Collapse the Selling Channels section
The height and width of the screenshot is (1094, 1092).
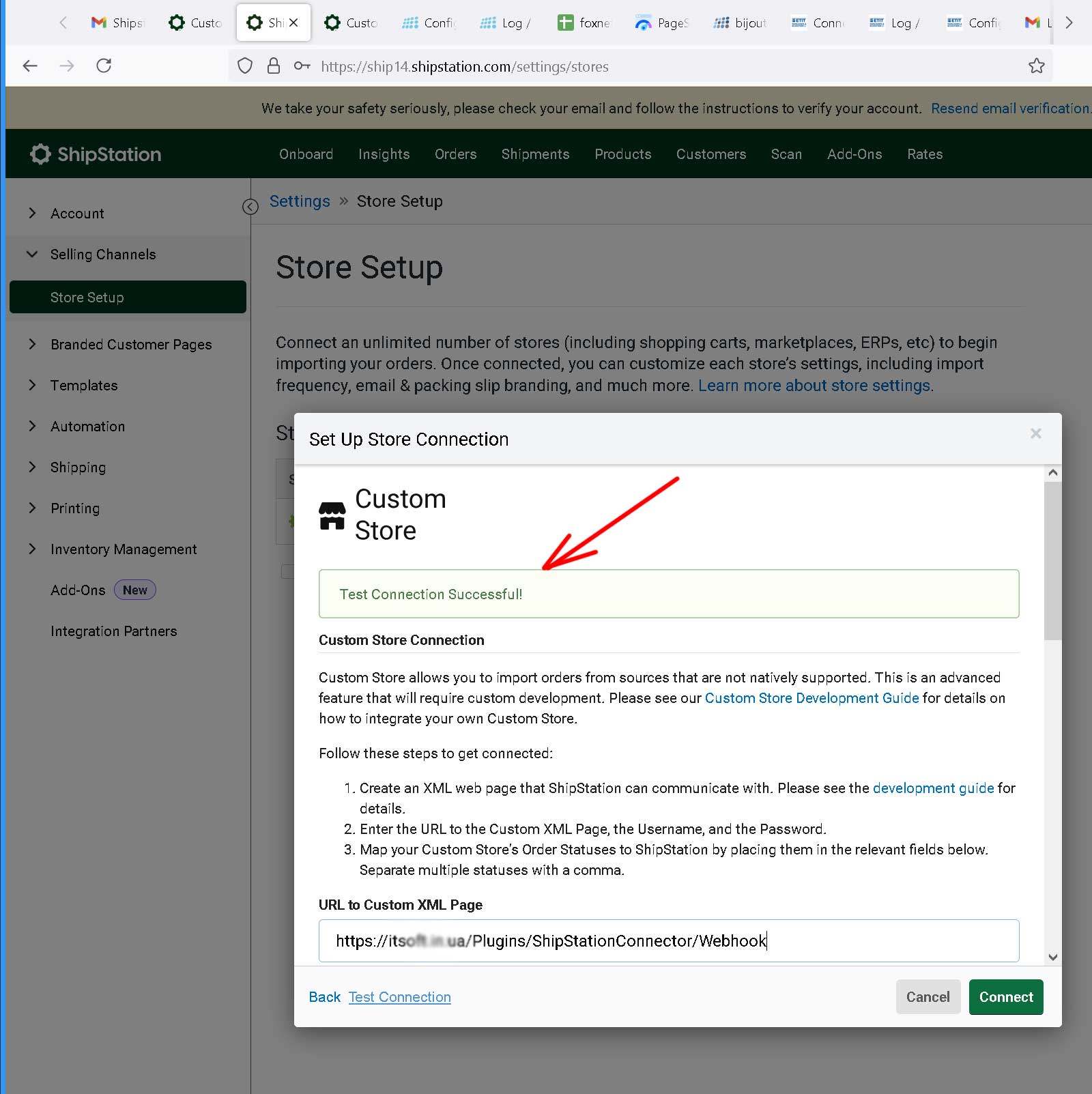tap(32, 254)
